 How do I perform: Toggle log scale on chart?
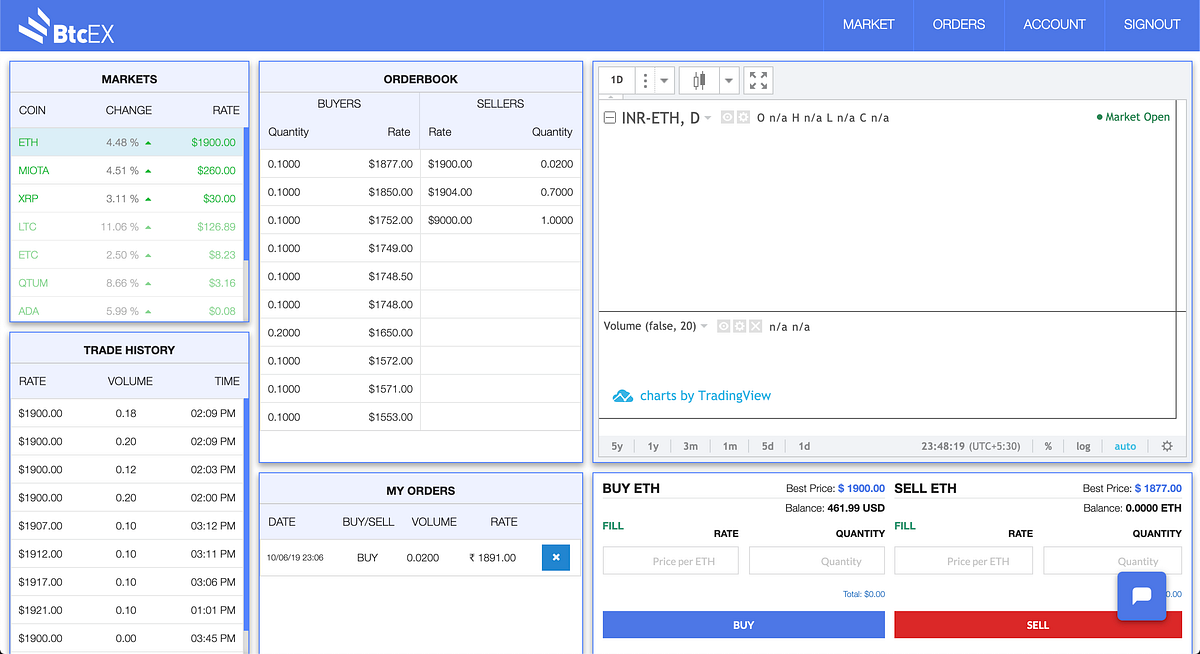click(1083, 446)
